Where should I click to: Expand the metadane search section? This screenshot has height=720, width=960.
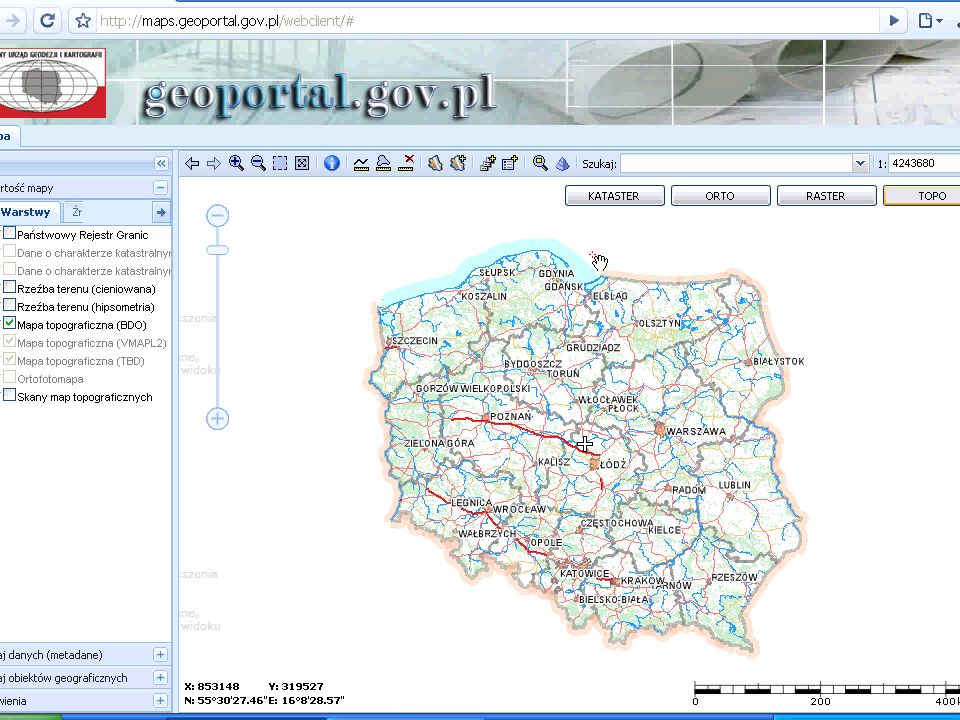point(160,654)
